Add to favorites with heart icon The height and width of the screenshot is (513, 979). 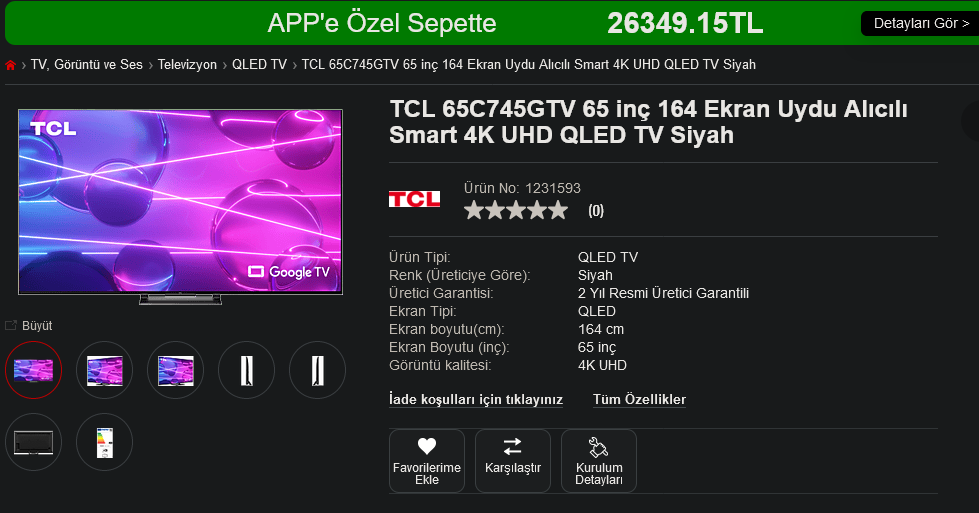tap(427, 446)
